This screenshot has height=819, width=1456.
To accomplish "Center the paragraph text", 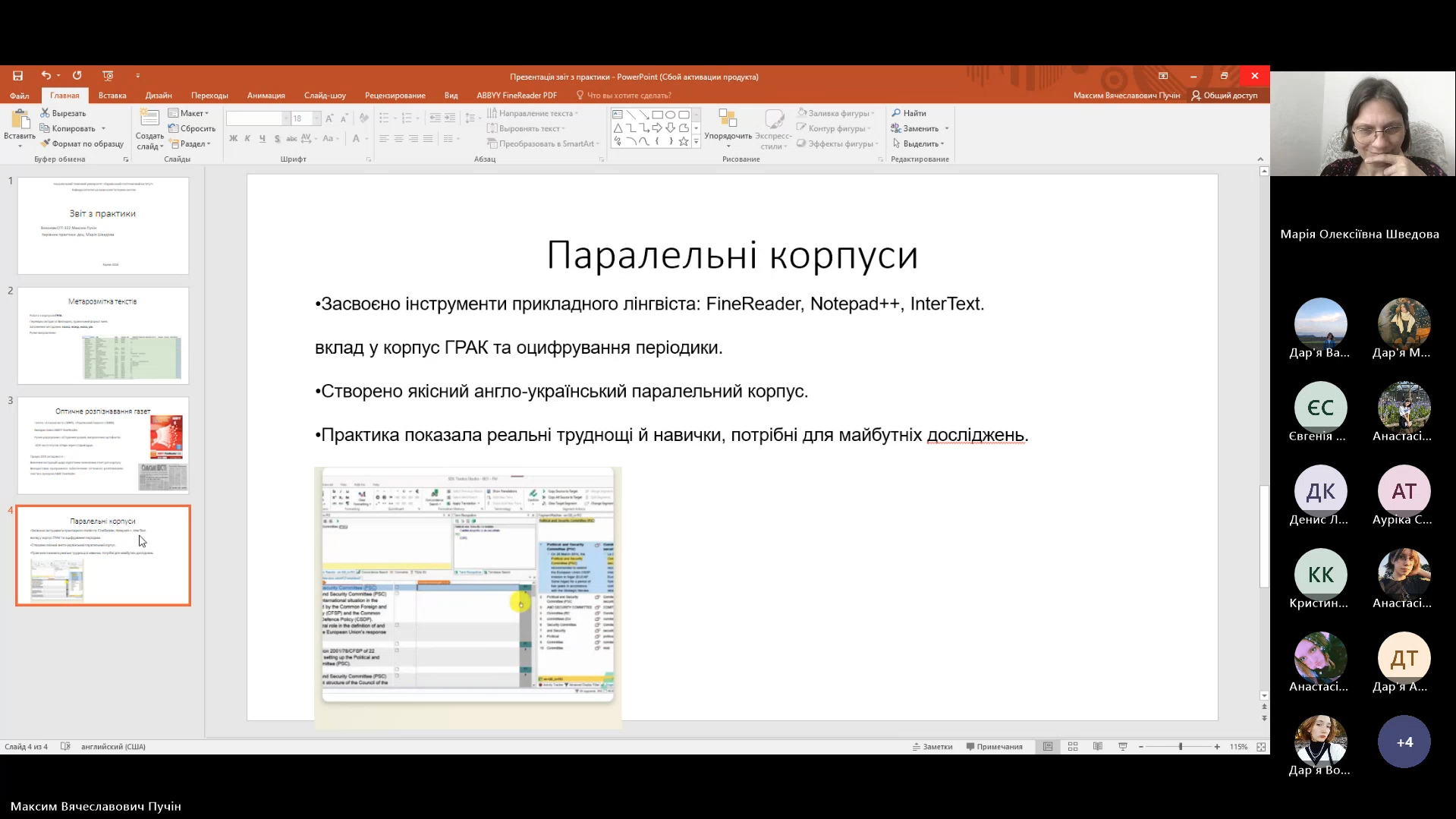I will [x=398, y=139].
